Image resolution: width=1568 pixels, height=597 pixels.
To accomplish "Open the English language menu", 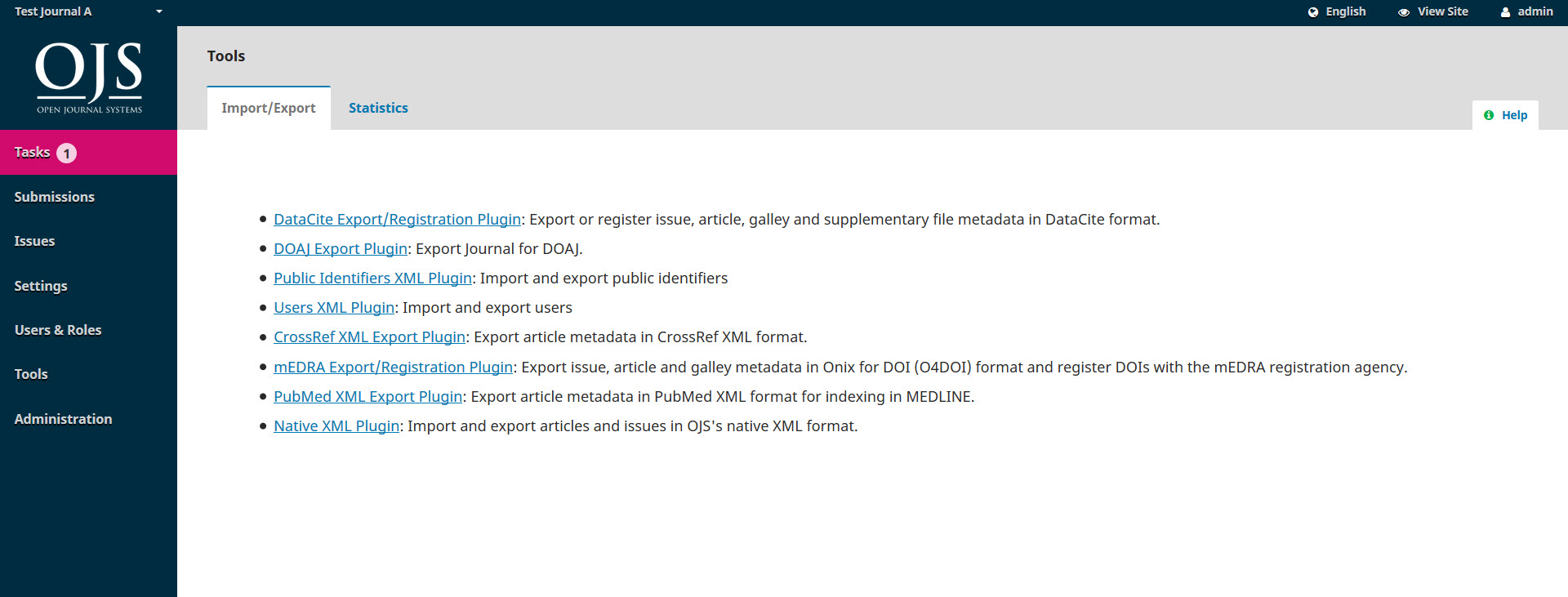I will 1337,11.
